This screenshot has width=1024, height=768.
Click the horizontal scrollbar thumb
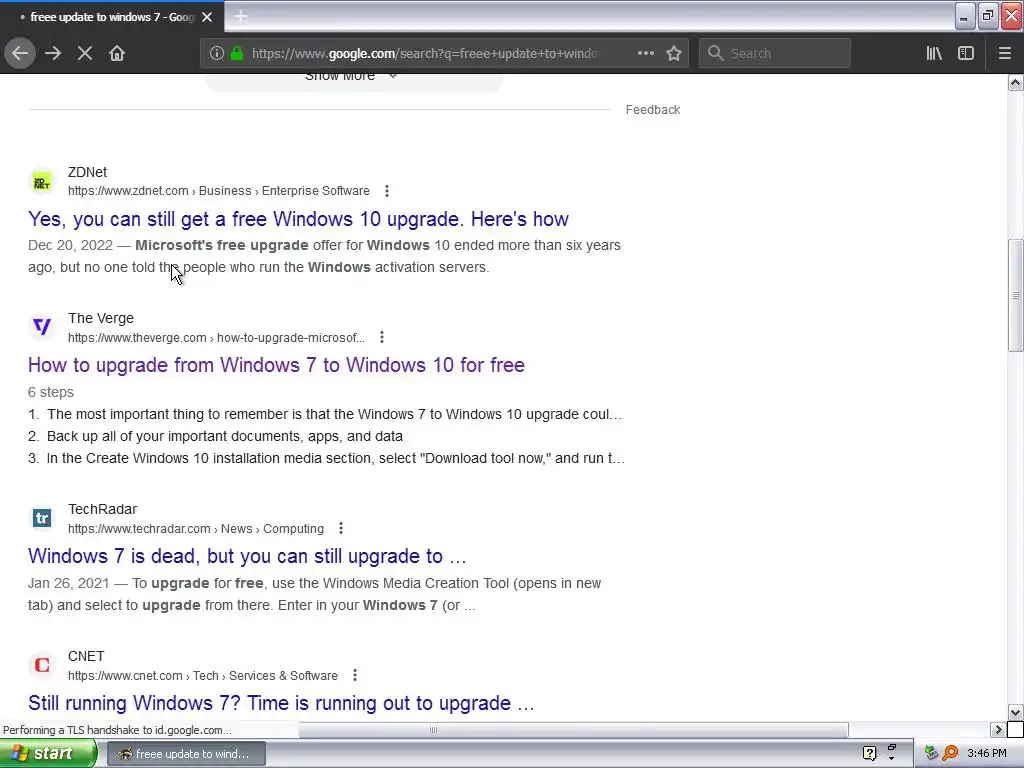(x=433, y=729)
